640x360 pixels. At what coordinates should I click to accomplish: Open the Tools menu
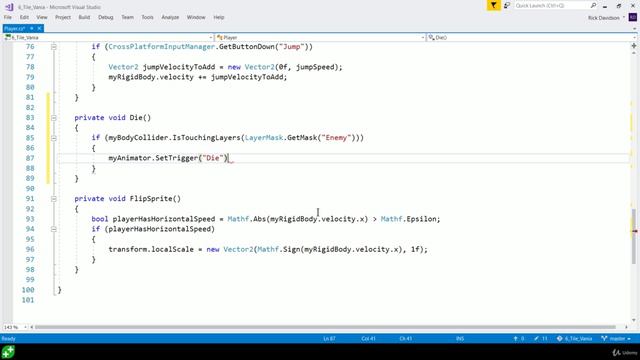pyautogui.click(x=147, y=17)
